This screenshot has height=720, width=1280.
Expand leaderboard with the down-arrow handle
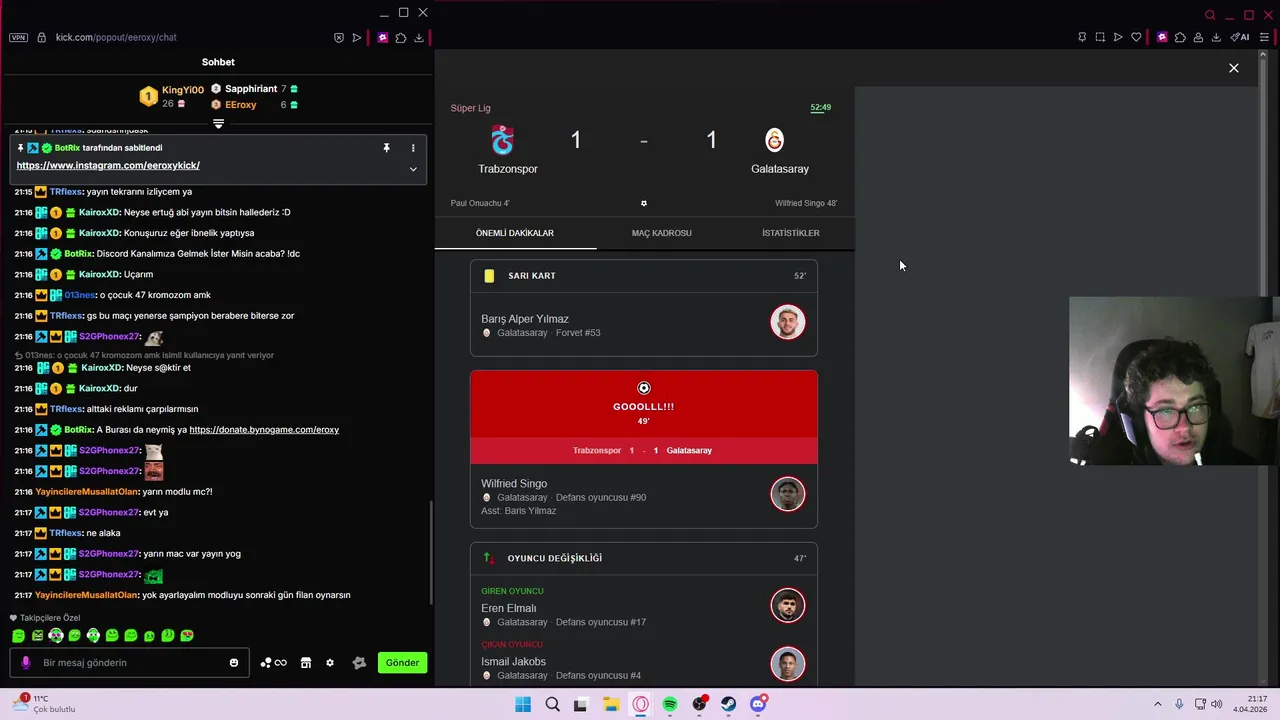218,124
